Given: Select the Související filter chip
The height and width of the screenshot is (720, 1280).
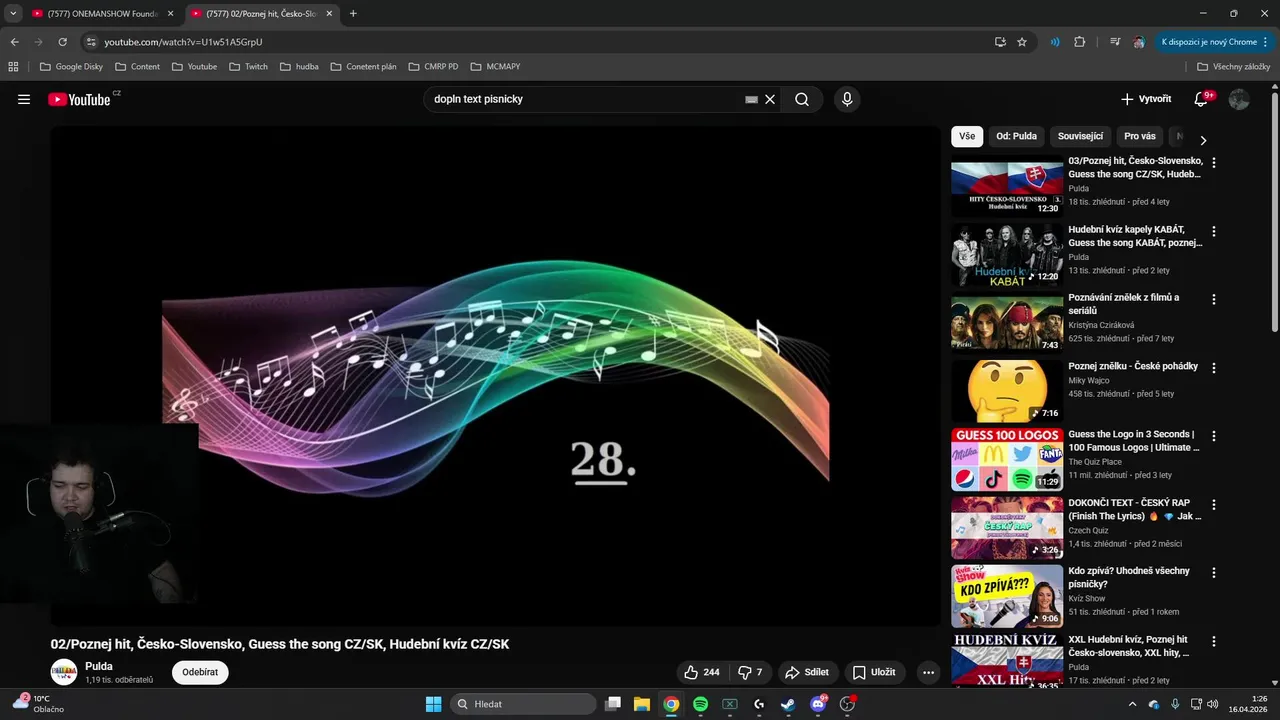Looking at the screenshot, I should (1080, 136).
